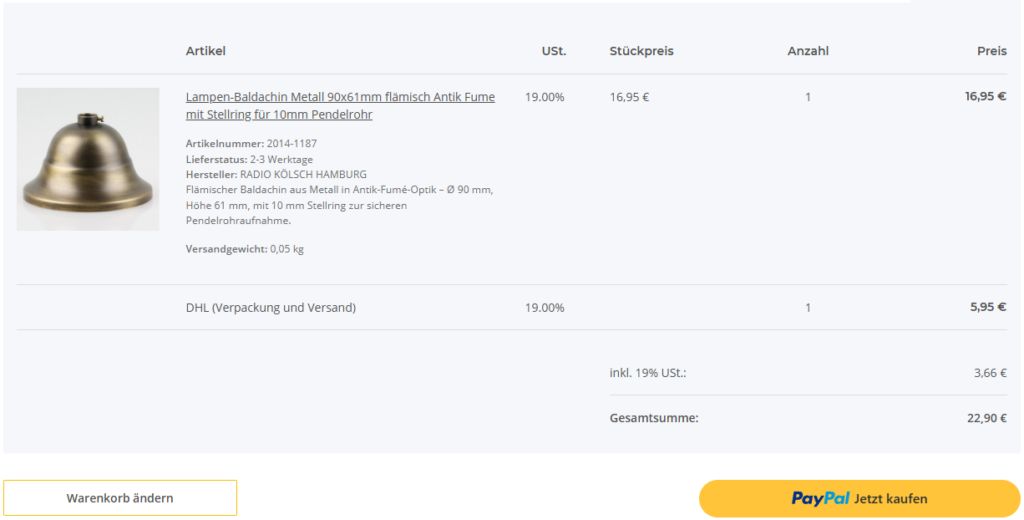Click the total amount 22,90 €

click(x=986, y=418)
